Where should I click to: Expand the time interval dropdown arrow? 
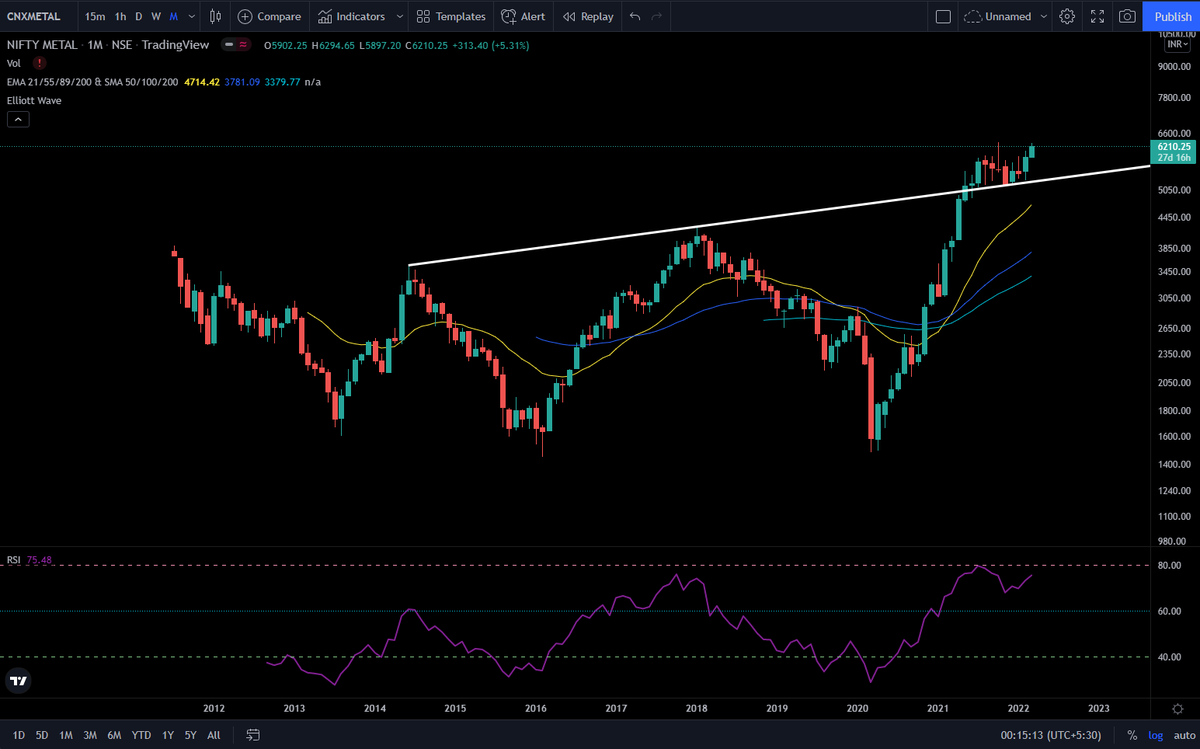190,16
